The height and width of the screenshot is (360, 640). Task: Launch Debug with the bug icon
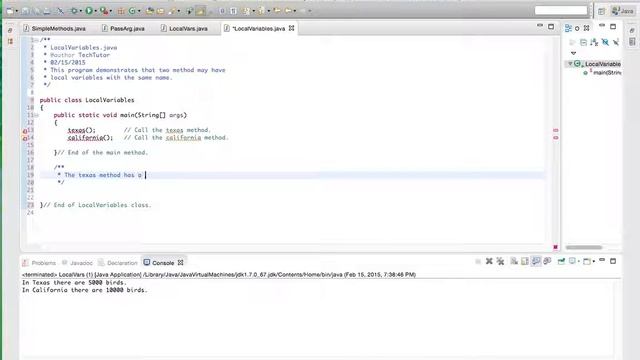(x=74, y=11)
